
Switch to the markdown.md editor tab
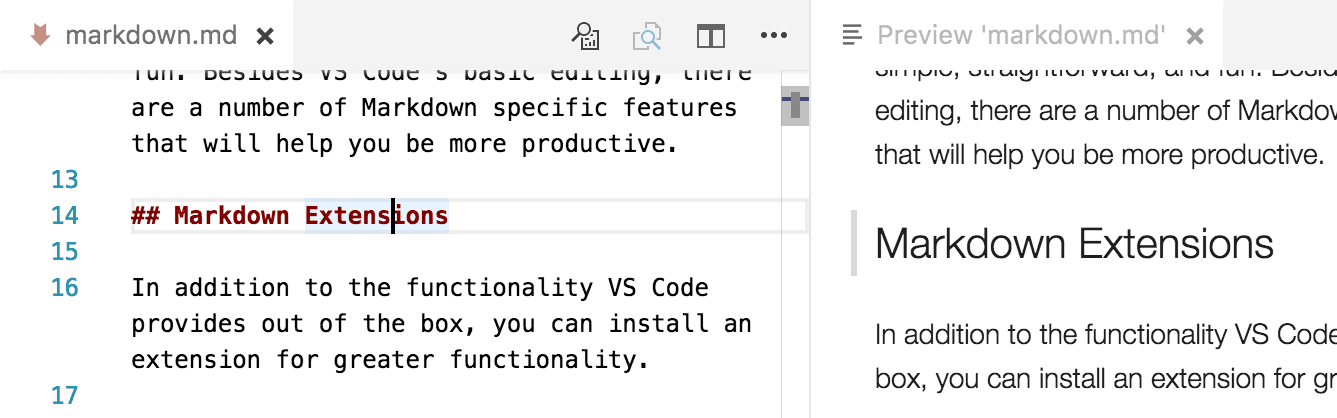click(150, 36)
